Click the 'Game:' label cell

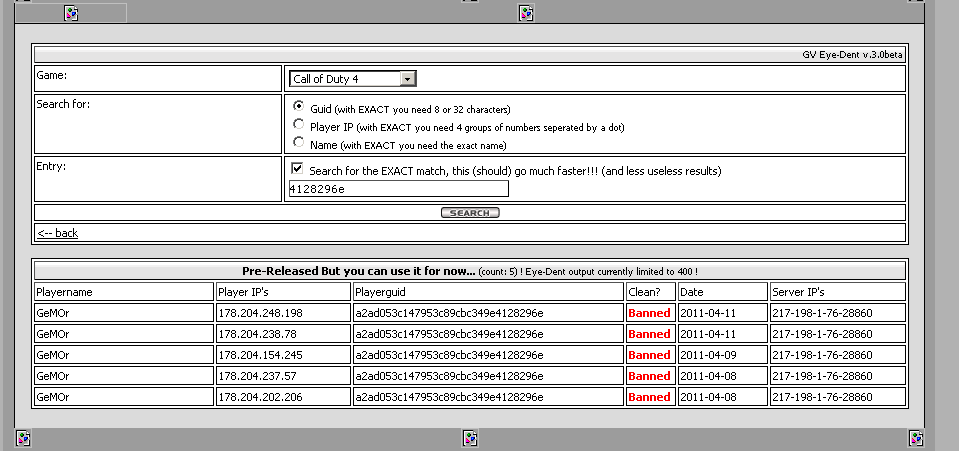click(x=158, y=79)
